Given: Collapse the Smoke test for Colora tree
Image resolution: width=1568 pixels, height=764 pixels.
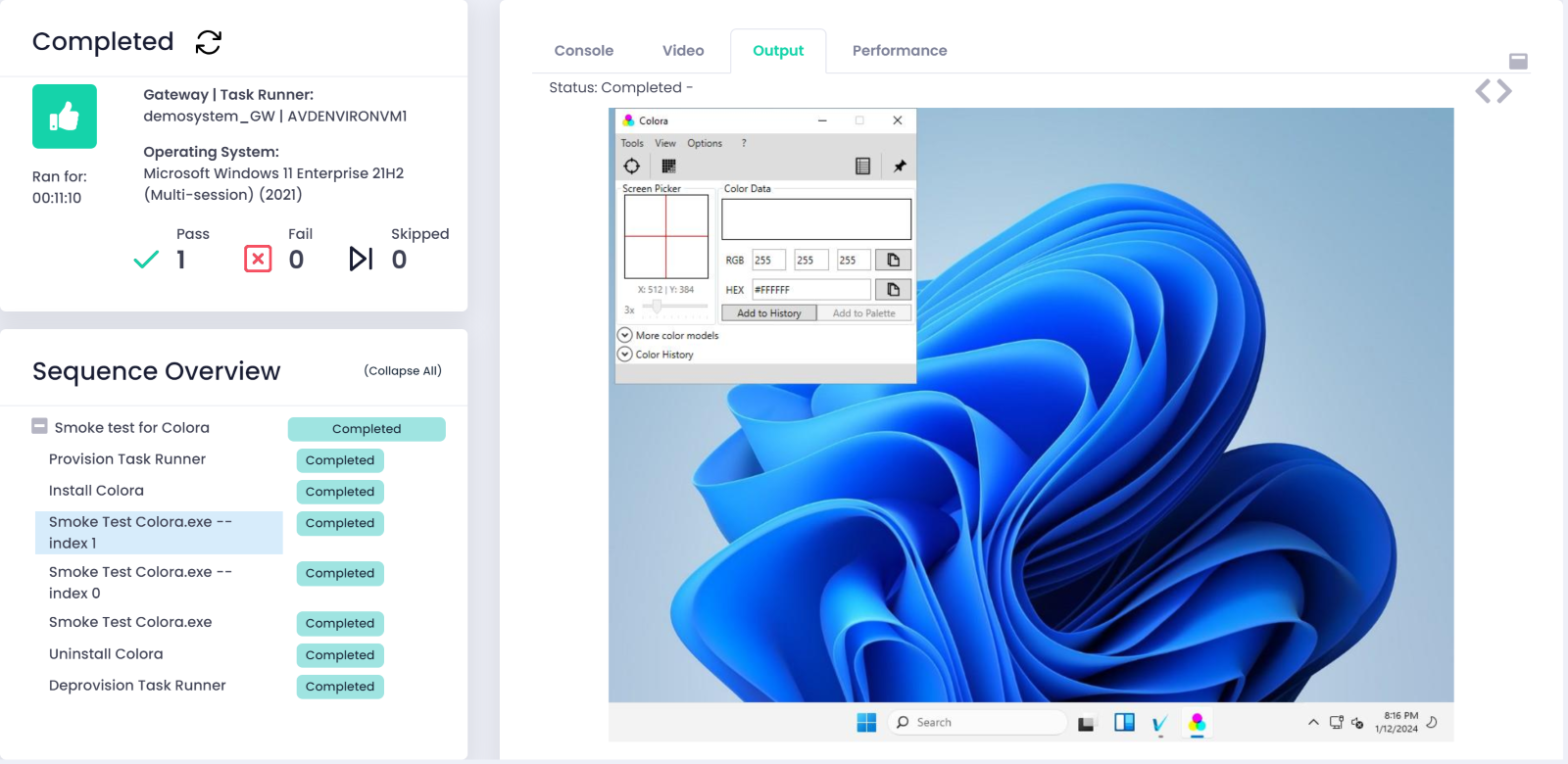Looking at the screenshot, I should coord(39,426).
